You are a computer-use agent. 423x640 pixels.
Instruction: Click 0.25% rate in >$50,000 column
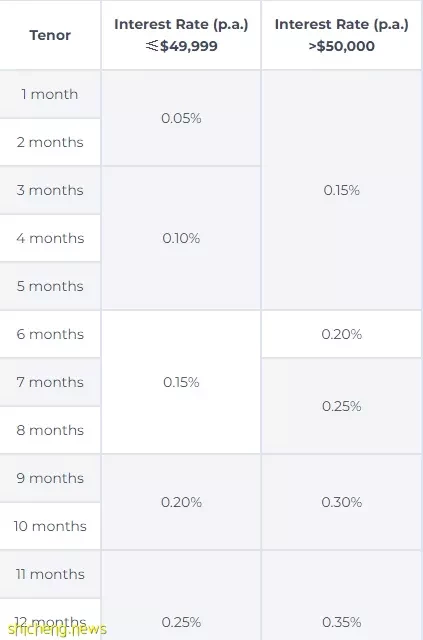pyautogui.click(x=341, y=406)
